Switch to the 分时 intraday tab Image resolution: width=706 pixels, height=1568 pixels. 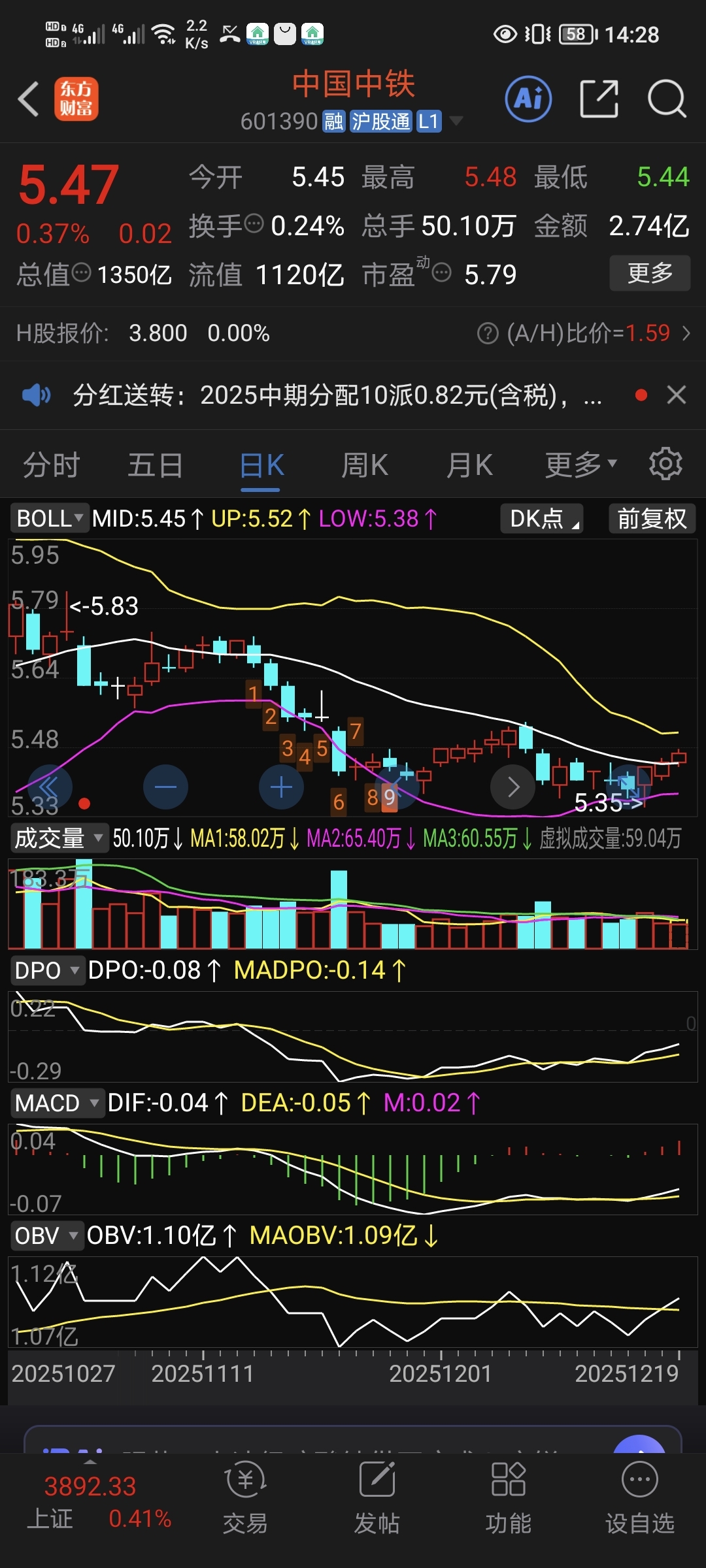[x=52, y=465]
